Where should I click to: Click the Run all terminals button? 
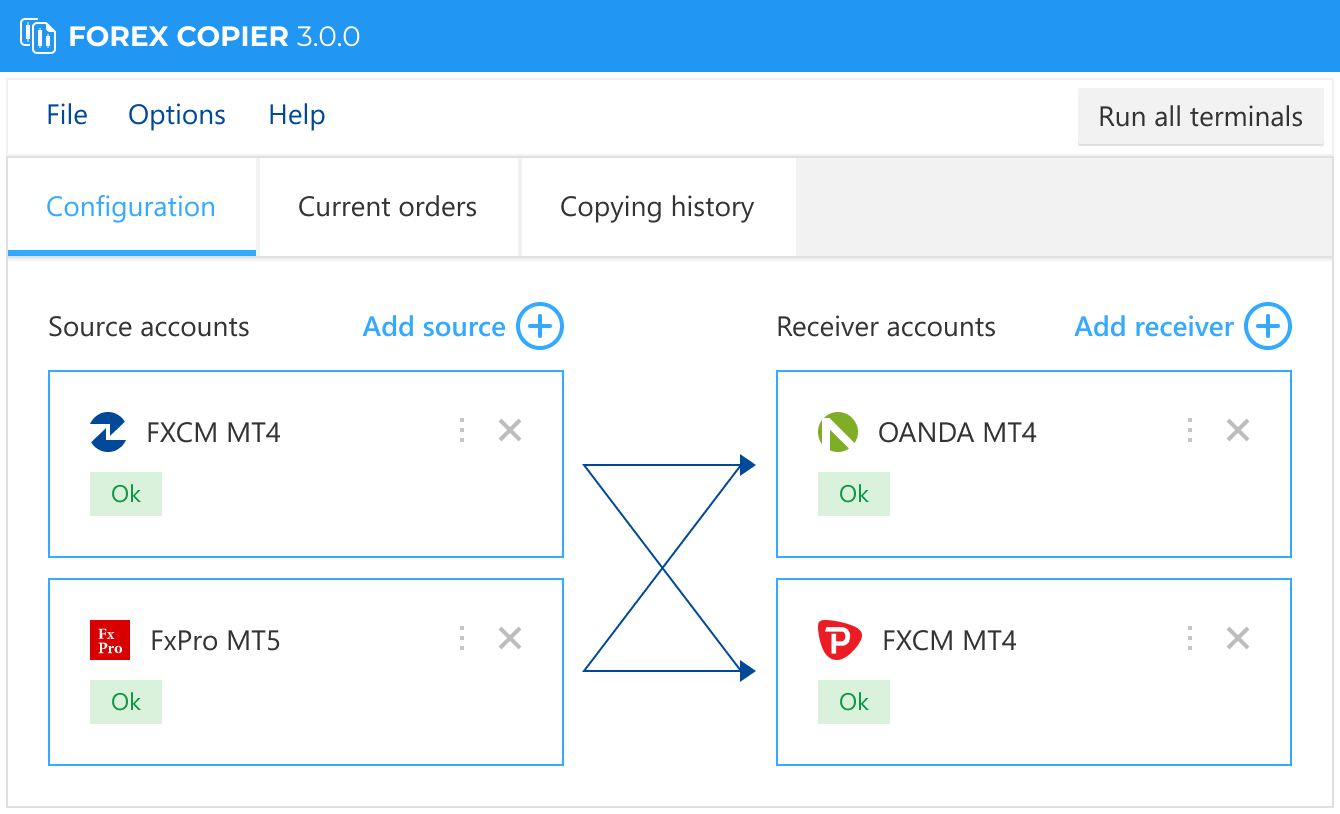pyautogui.click(x=1200, y=116)
